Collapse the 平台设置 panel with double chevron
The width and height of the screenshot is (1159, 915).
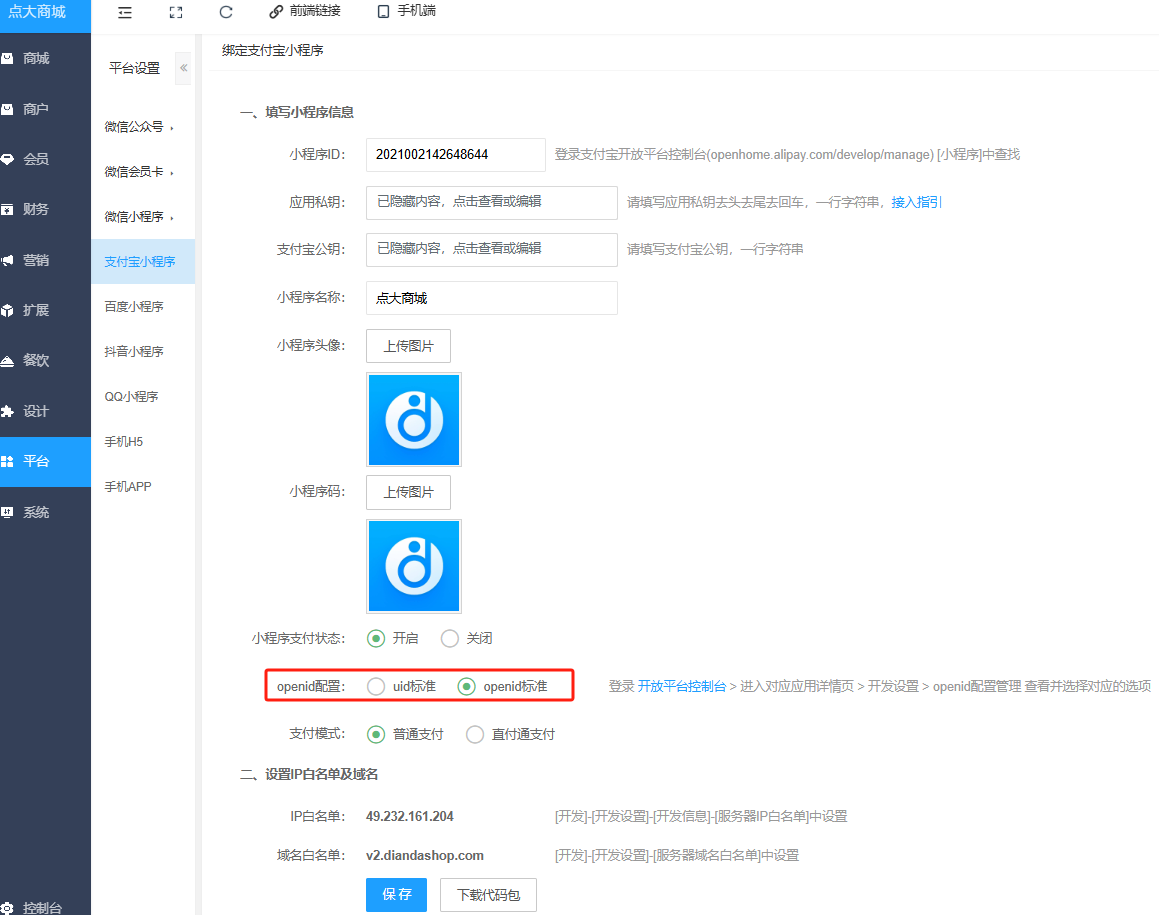(x=183, y=68)
